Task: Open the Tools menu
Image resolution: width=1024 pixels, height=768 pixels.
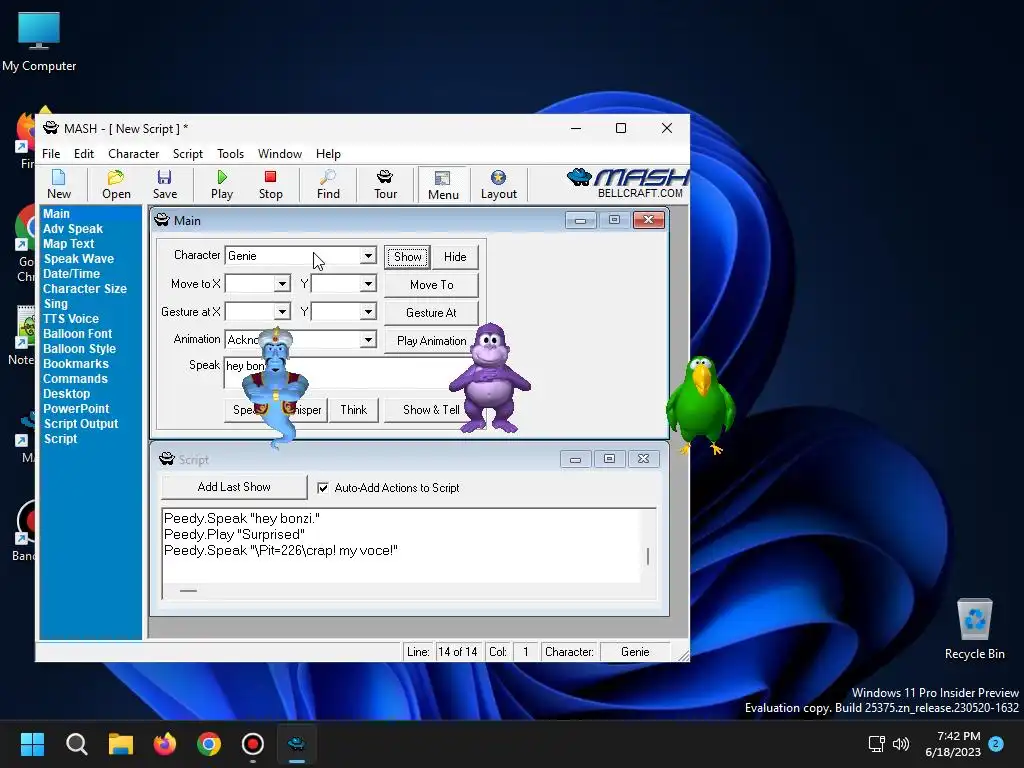Action: (230, 153)
